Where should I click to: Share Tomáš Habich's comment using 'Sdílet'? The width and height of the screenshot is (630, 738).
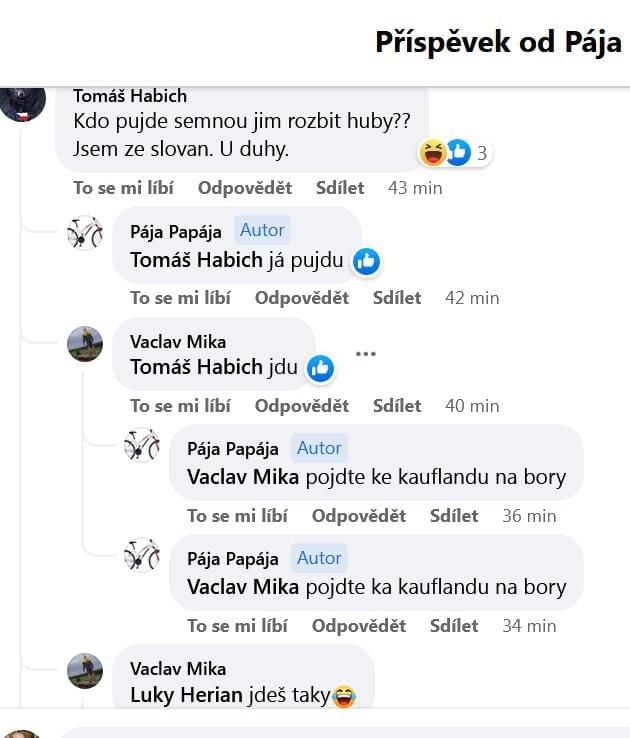coord(340,188)
